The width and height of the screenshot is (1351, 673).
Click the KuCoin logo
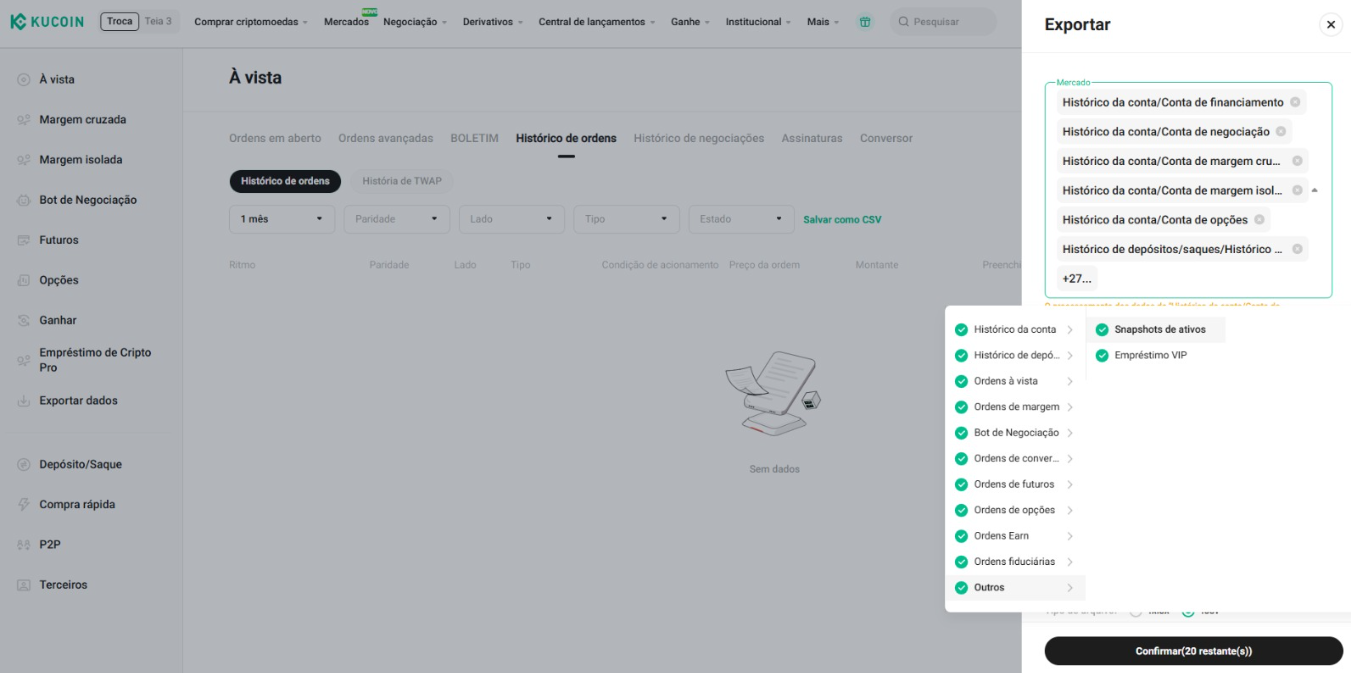click(x=47, y=21)
